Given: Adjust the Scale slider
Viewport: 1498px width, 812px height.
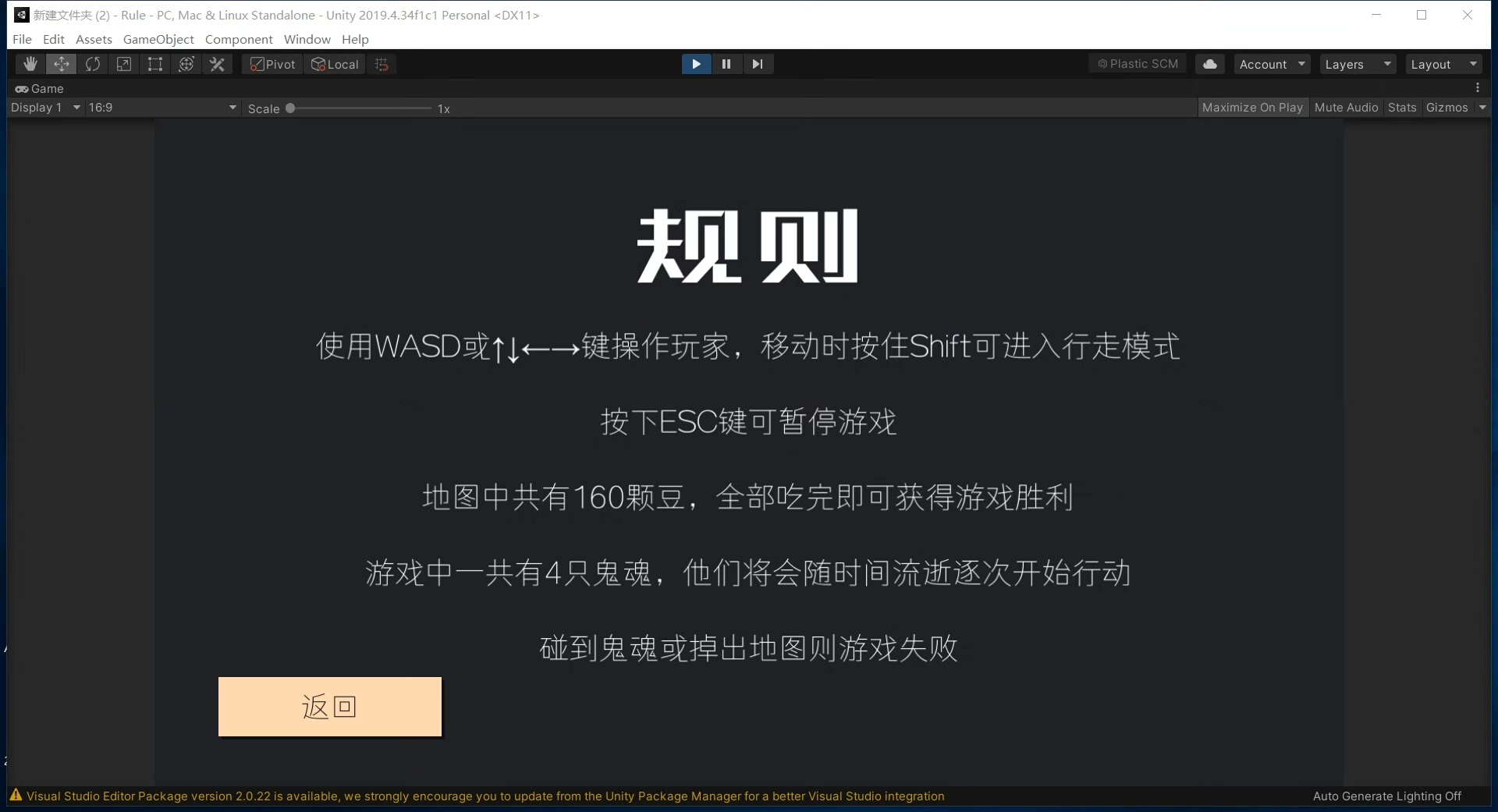Looking at the screenshot, I should 359,108.
